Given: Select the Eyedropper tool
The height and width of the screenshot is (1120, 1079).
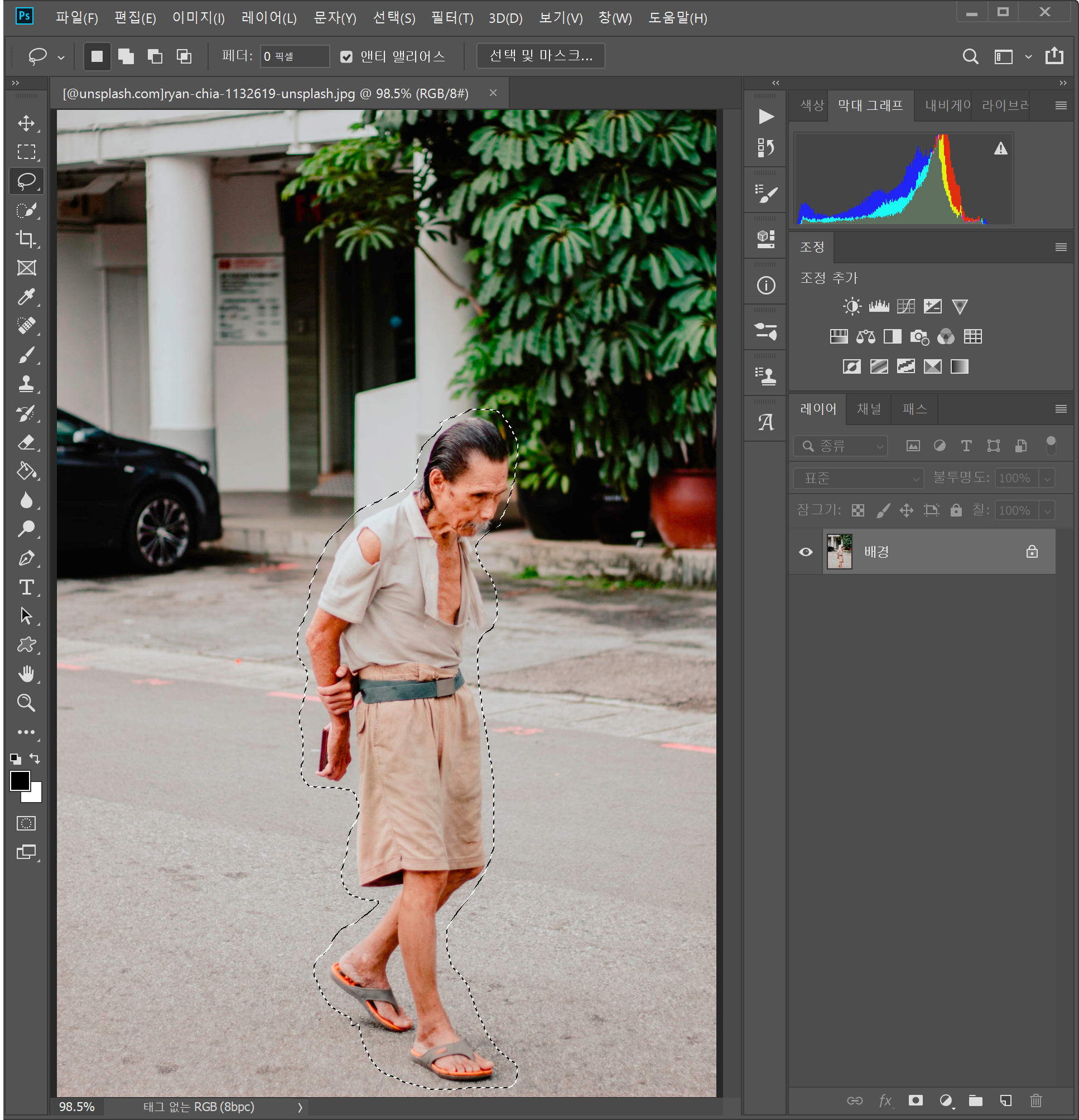Looking at the screenshot, I should click(x=26, y=297).
